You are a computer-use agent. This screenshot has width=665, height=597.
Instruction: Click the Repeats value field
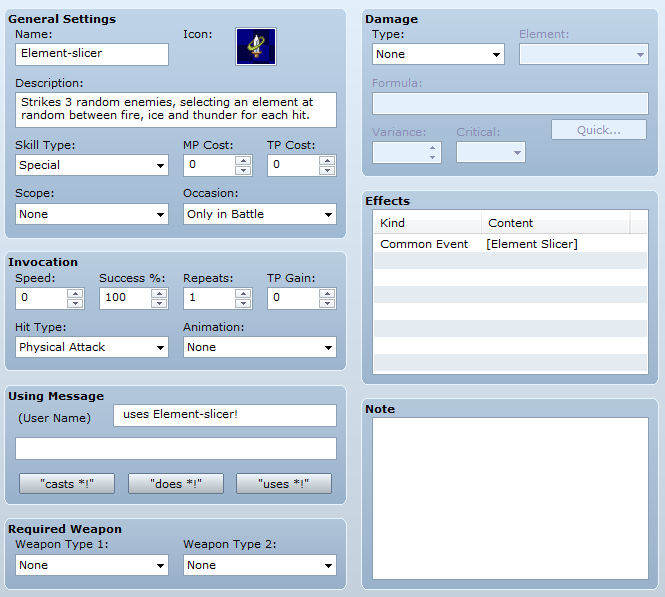pyautogui.click(x=210, y=298)
